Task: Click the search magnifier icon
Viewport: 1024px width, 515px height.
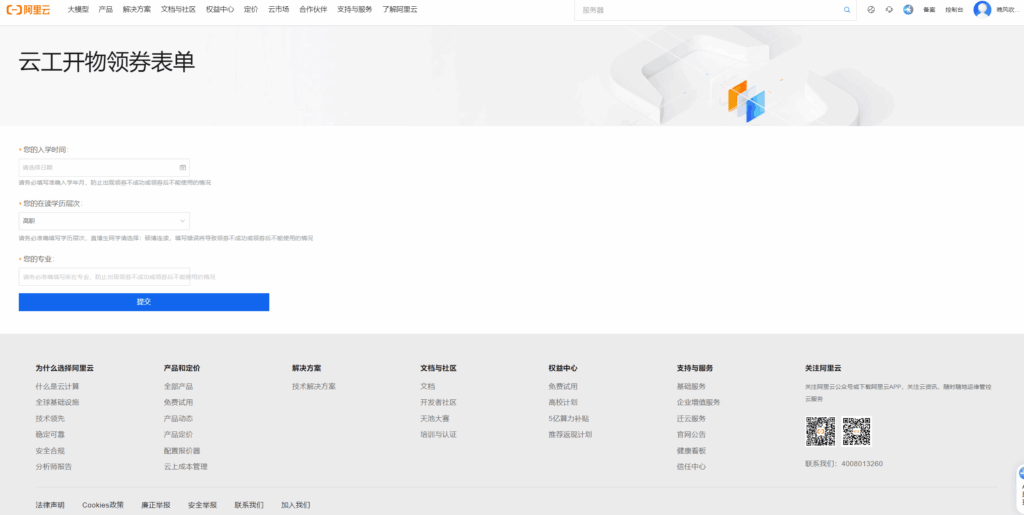Action: pyautogui.click(x=847, y=10)
